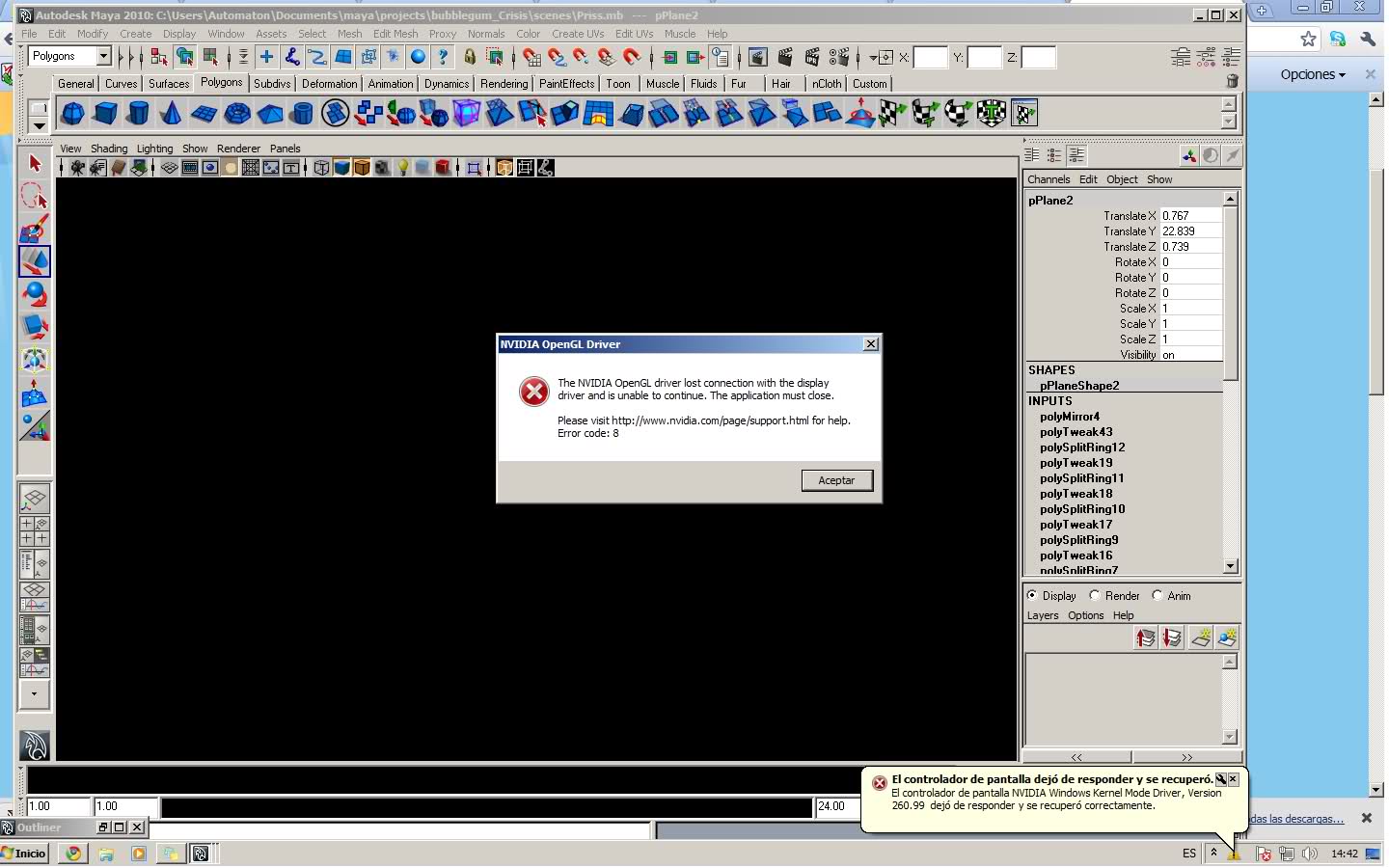Switch to the Animation shelf tab
This screenshot has width=1389, height=868.
point(391,84)
